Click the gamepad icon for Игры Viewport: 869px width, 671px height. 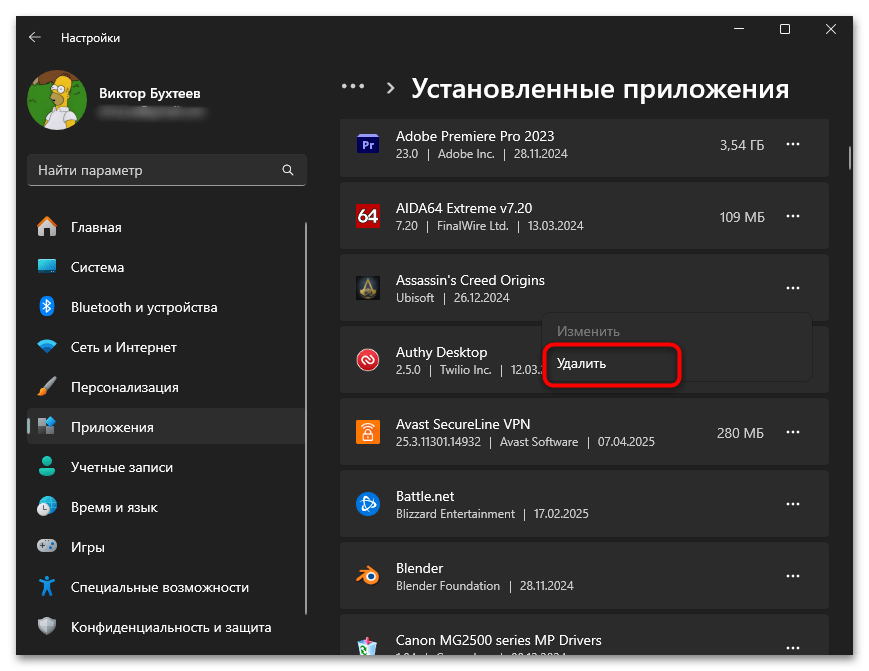47,546
